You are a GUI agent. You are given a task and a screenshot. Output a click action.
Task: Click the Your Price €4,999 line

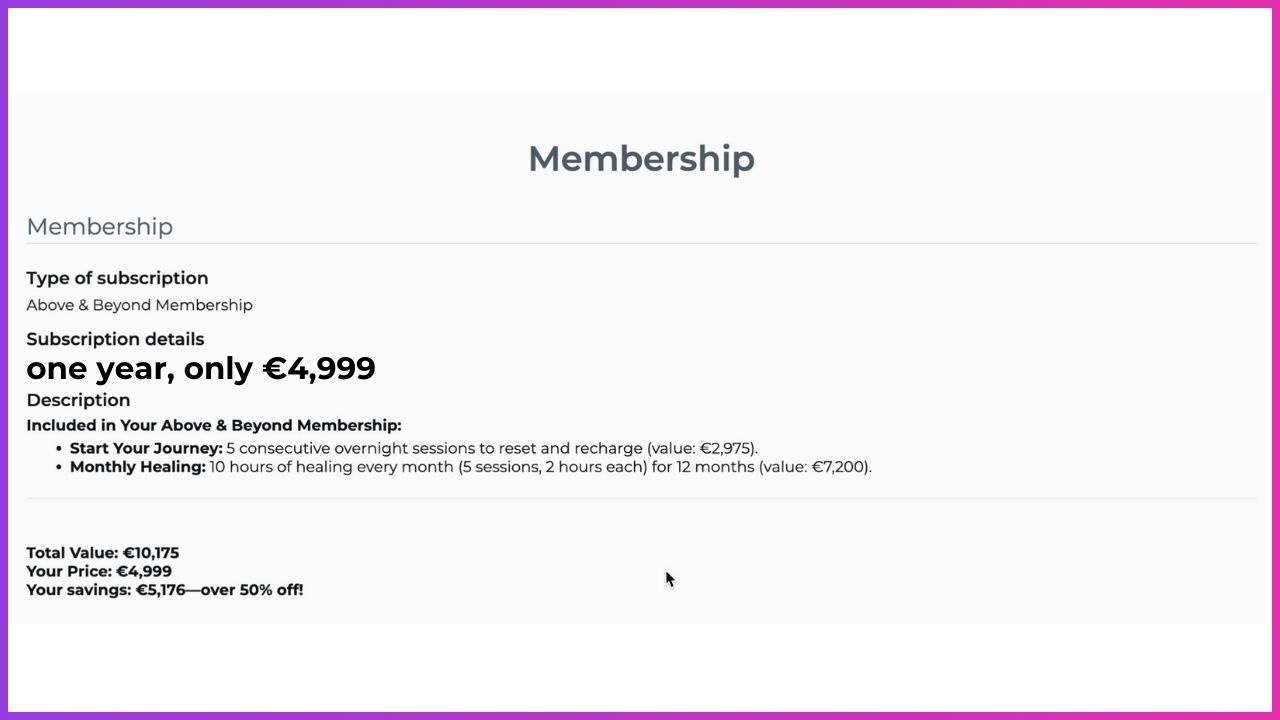click(98, 572)
